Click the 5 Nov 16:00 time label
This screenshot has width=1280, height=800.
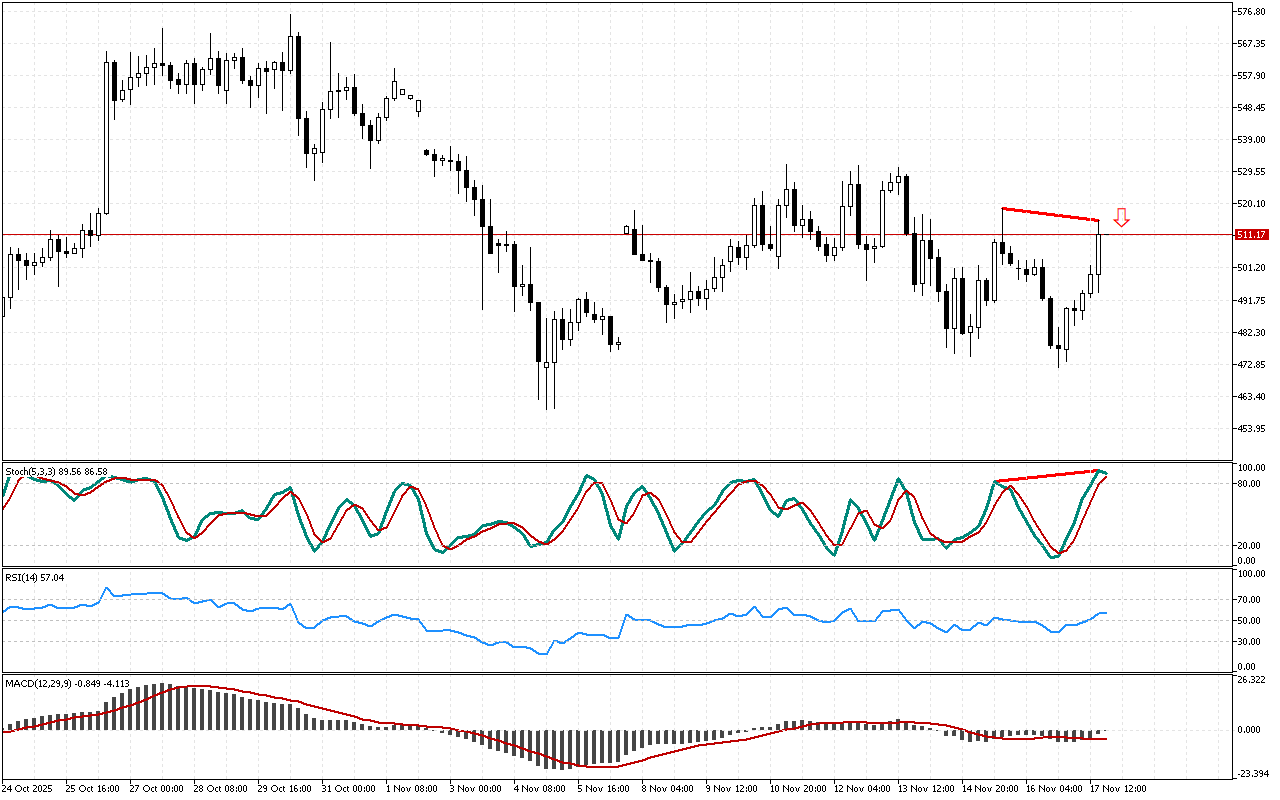click(x=603, y=789)
